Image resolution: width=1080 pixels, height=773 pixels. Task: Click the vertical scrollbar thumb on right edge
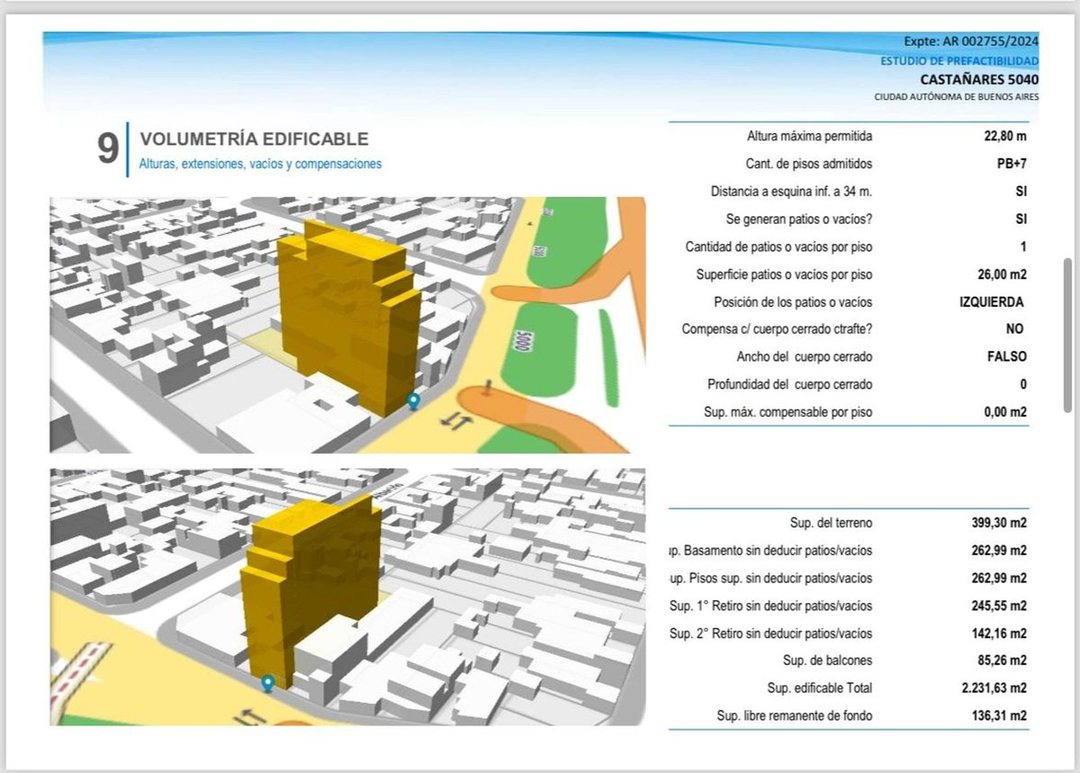pos(1068,336)
